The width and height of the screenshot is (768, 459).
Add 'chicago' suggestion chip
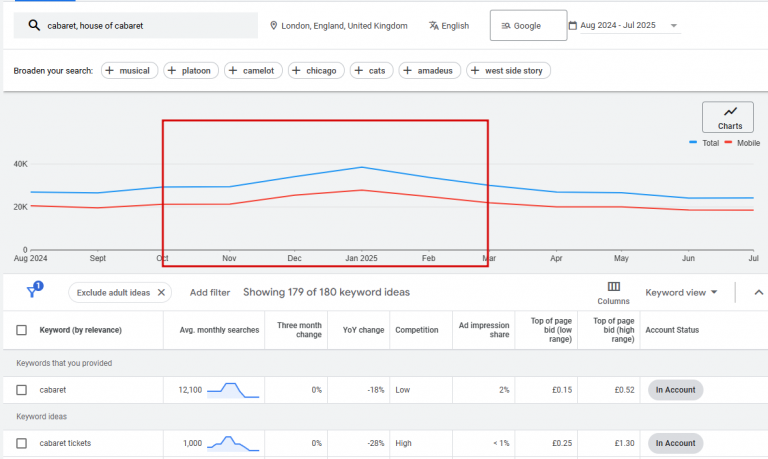point(316,71)
